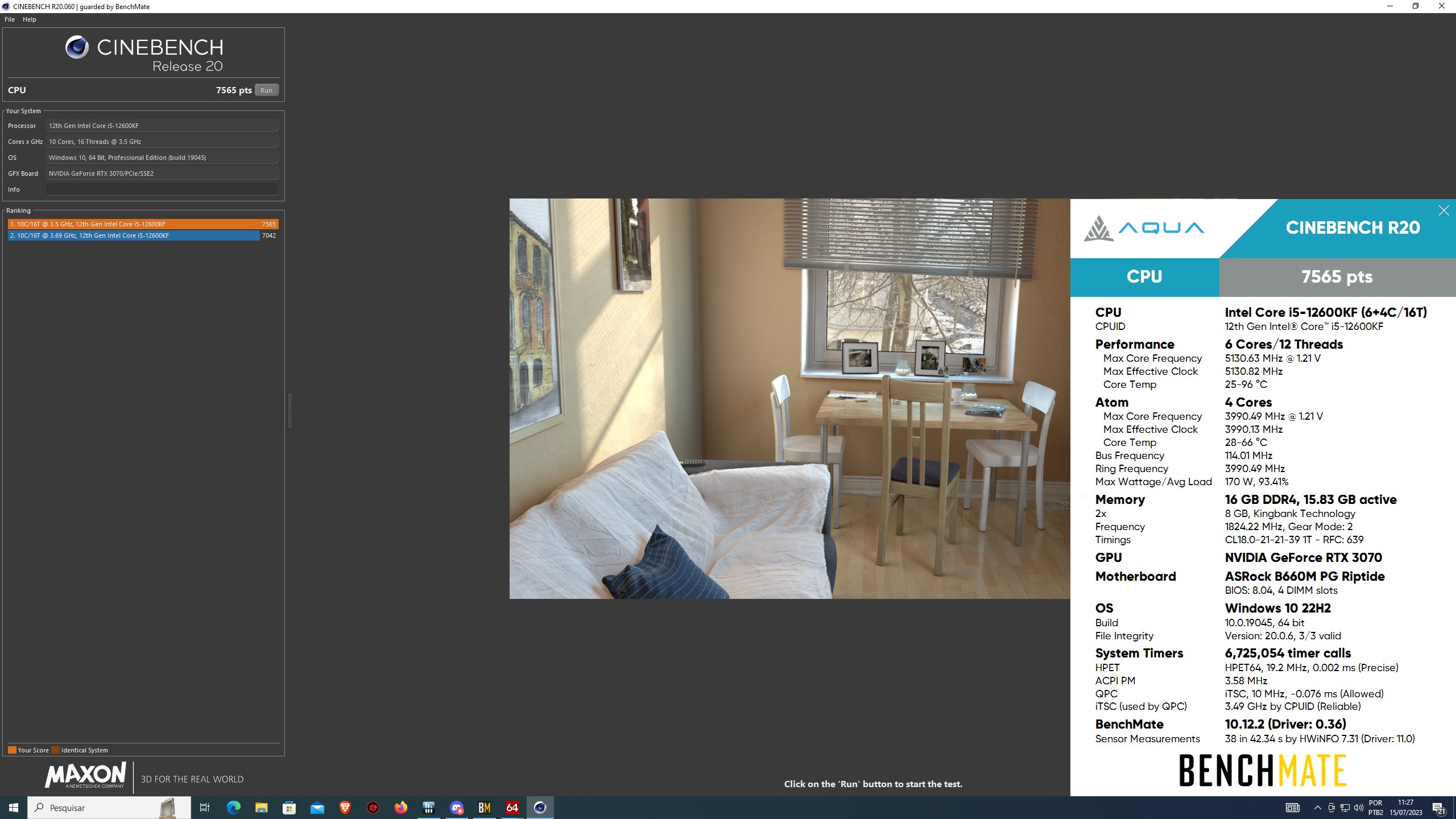Close the BenchMate result overlay

[x=1443, y=210]
